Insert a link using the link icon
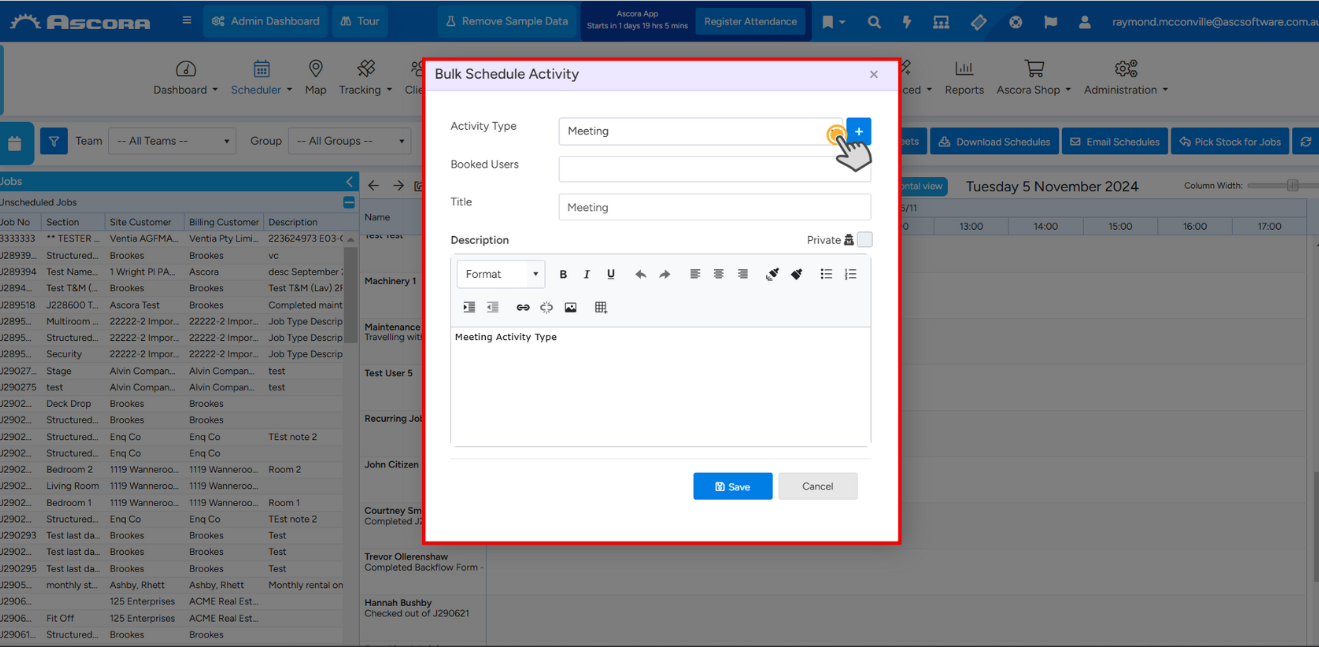This screenshot has height=647, width=1319. coord(522,308)
